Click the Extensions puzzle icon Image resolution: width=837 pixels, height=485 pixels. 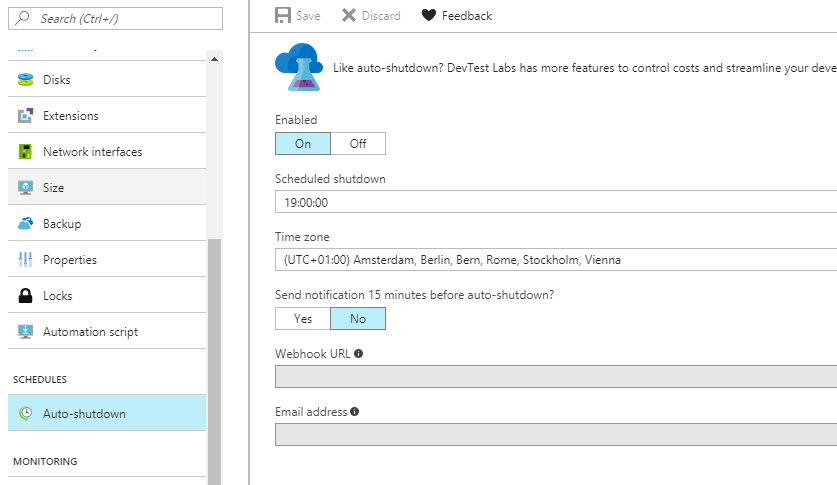coord(26,116)
